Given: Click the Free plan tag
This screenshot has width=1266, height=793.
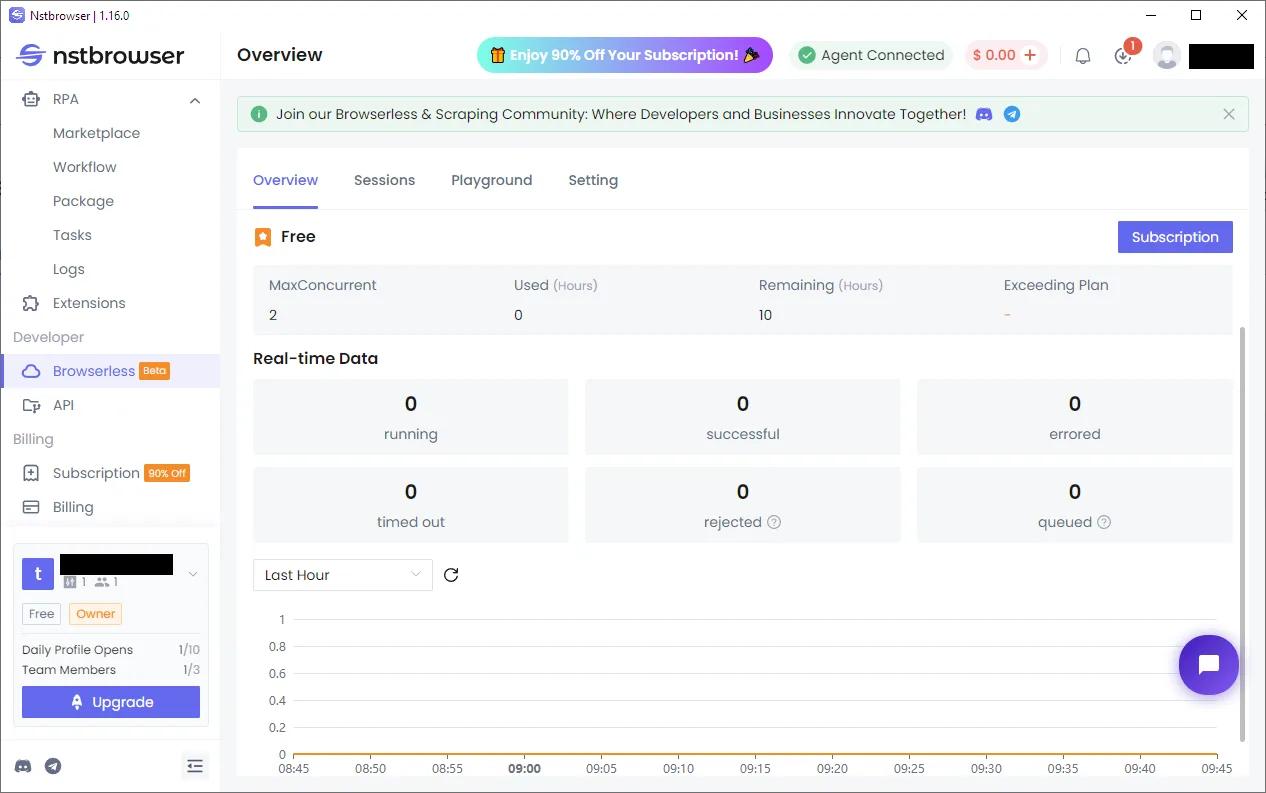Looking at the screenshot, I should click(x=41, y=614).
